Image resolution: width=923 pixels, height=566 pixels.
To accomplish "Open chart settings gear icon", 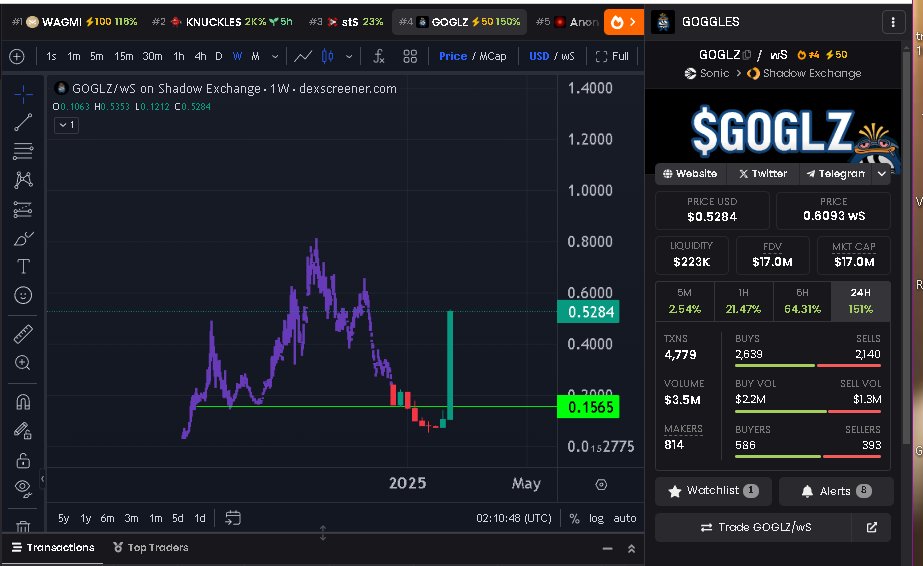I will coord(601,485).
